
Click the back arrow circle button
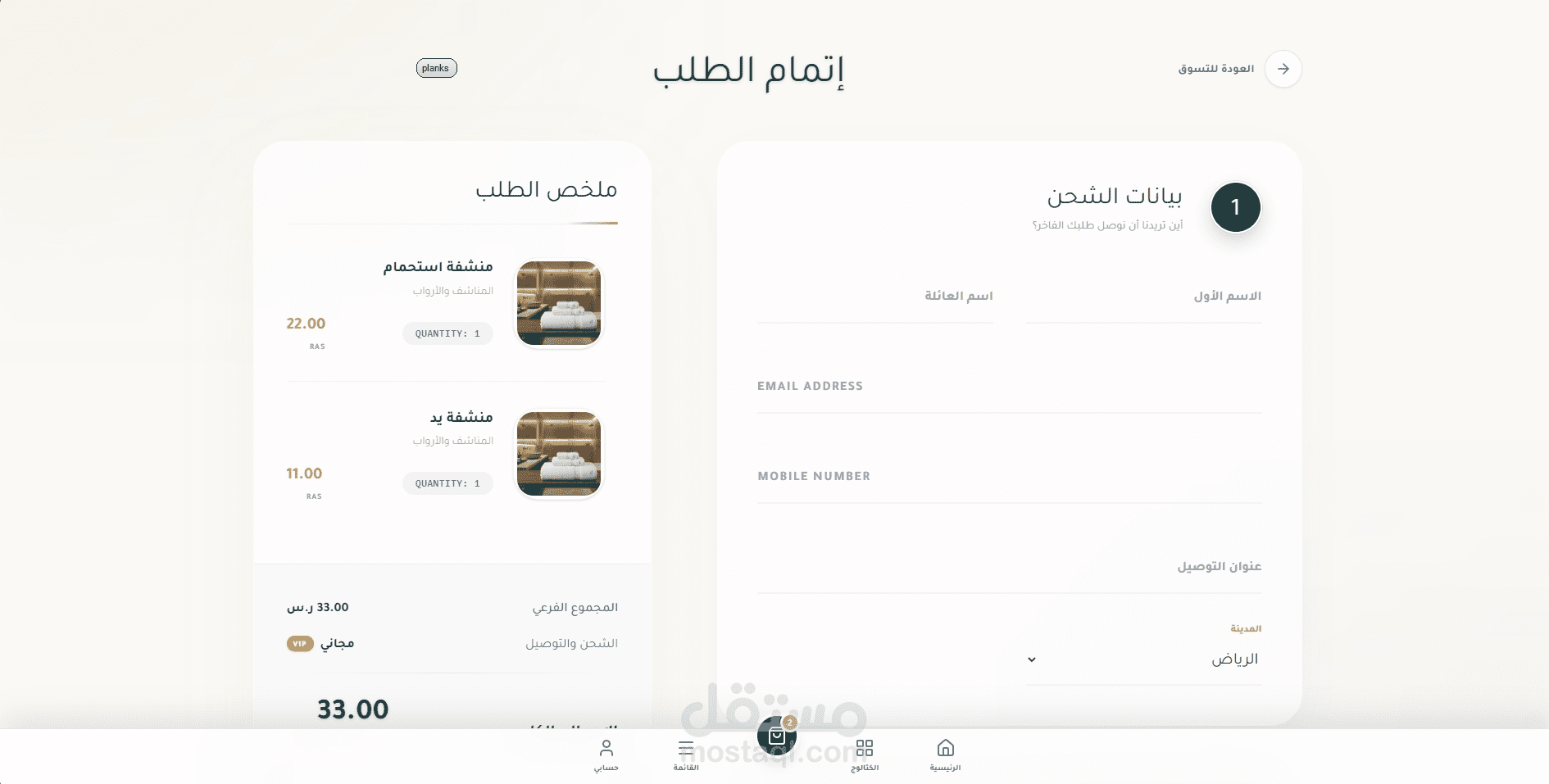(1283, 69)
